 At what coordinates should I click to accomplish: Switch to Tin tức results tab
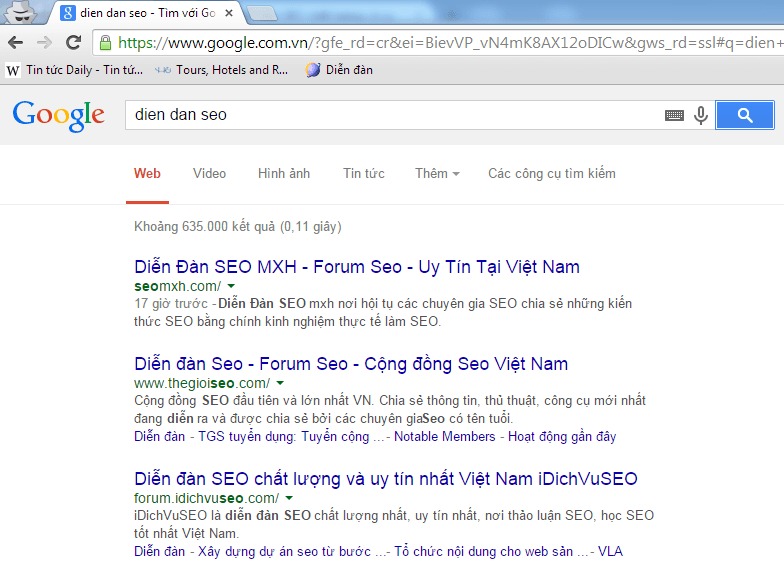pos(364,174)
